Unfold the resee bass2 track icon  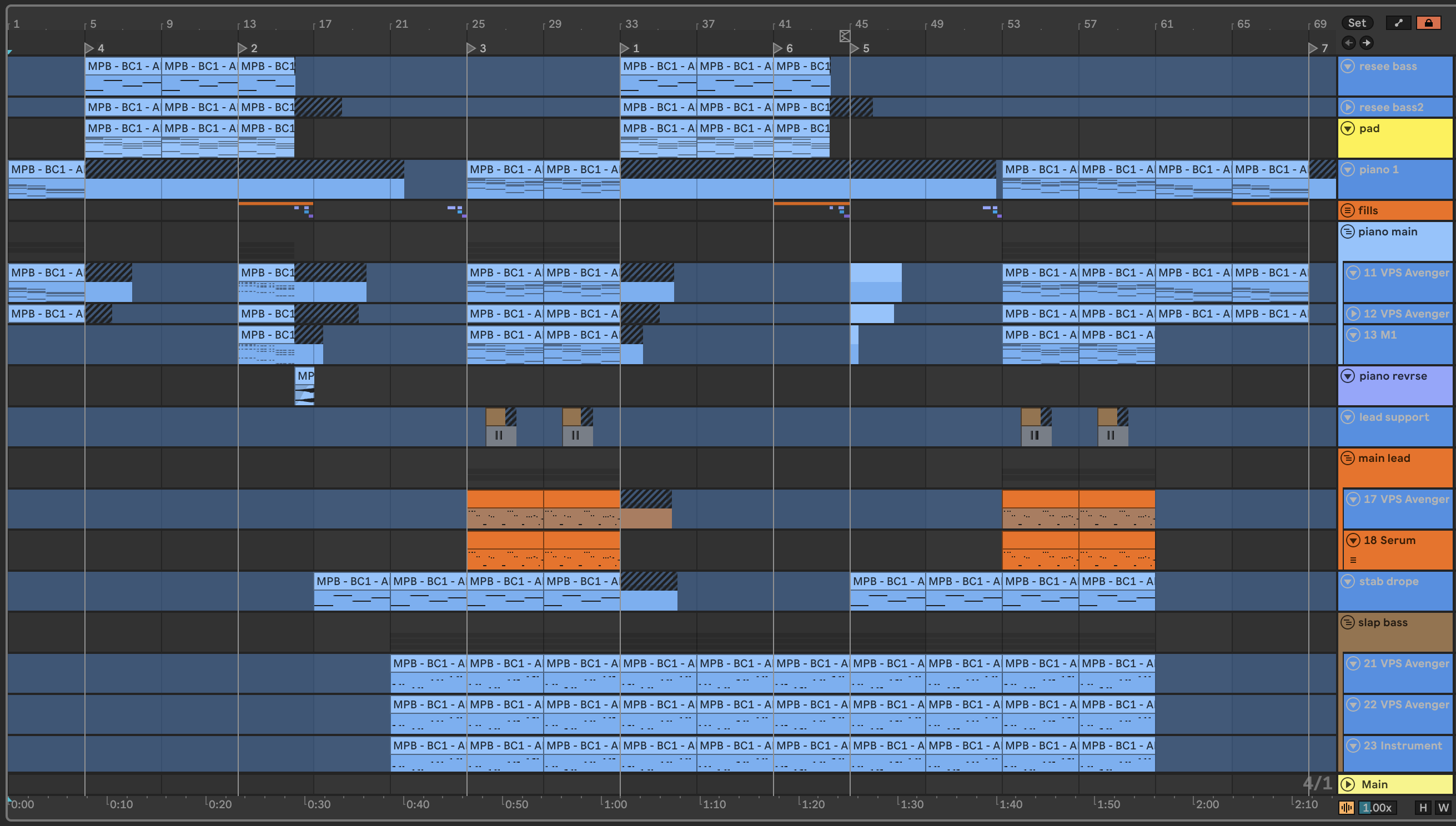tap(1348, 107)
